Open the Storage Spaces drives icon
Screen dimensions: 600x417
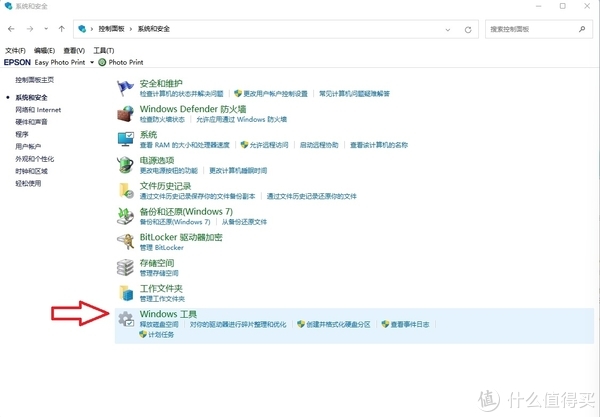(125, 267)
